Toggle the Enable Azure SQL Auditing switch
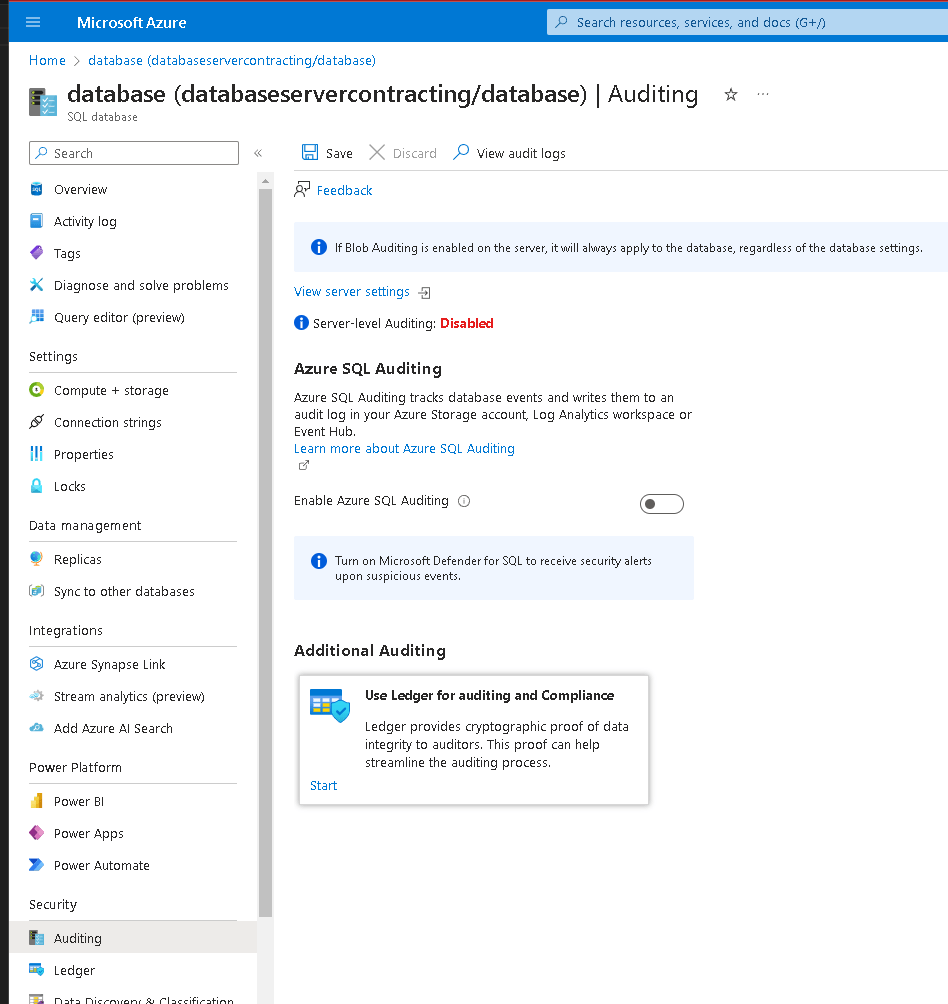Viewport: 948px width, 1004px height. pyautogui.click(x=662, y=504)
